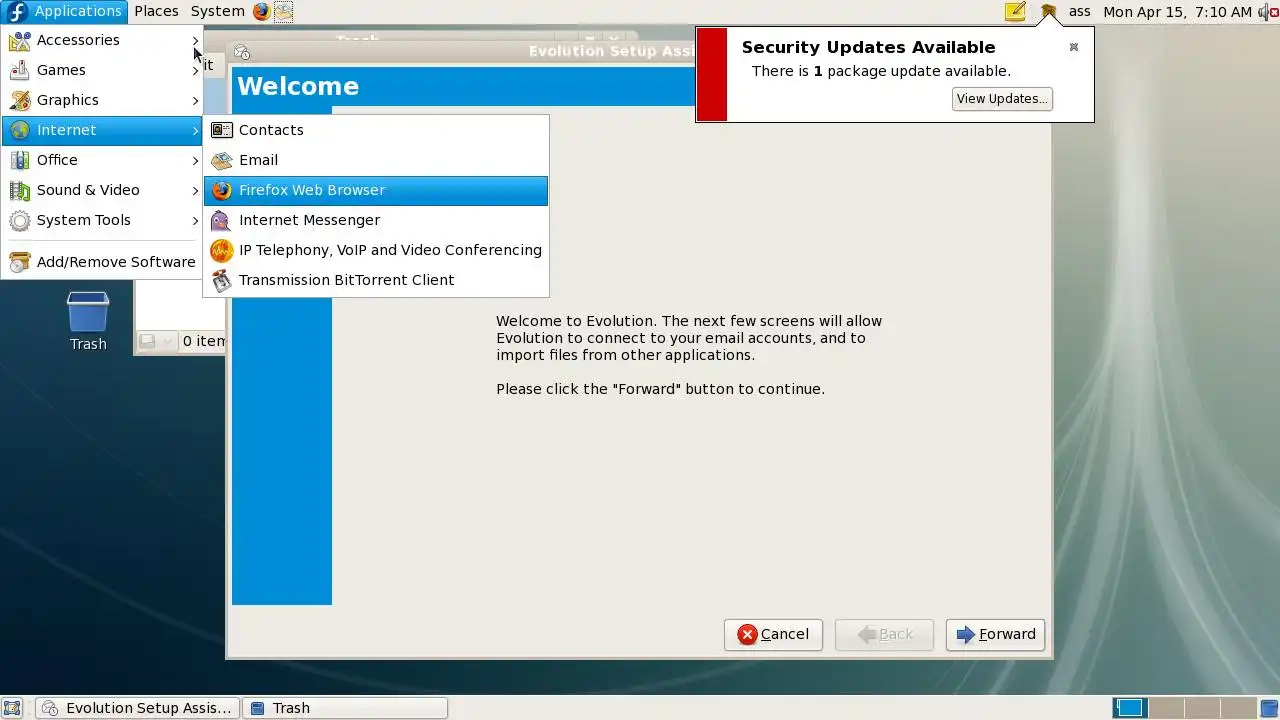Launch Contacts from Internet submenu

click(376, 130)
